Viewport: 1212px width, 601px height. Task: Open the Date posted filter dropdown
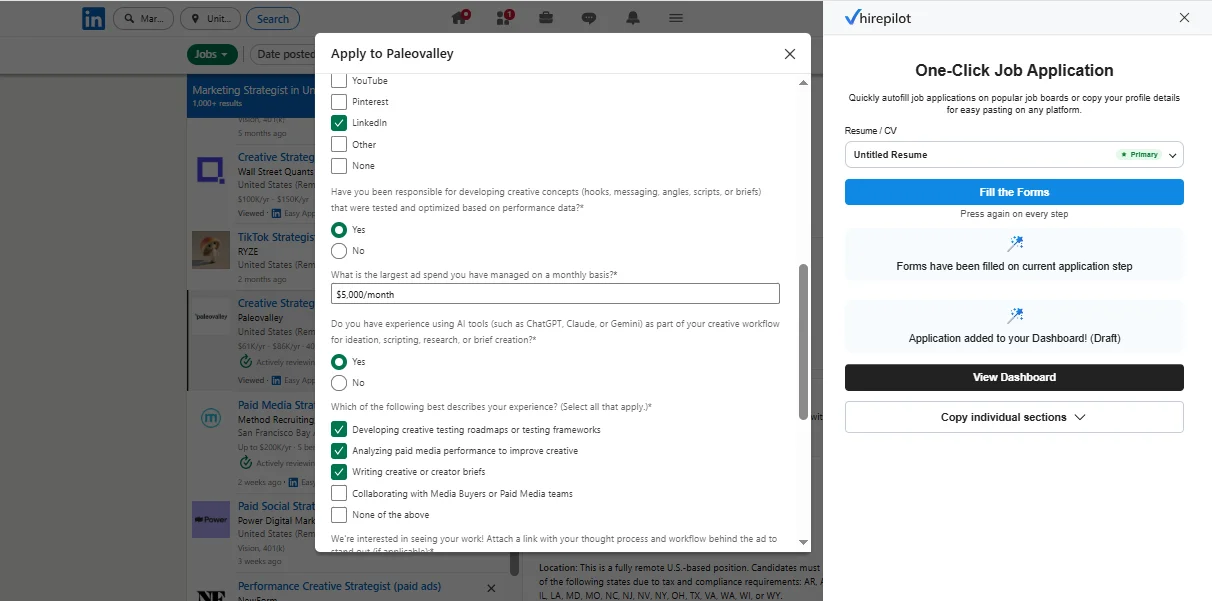(284, 54)
